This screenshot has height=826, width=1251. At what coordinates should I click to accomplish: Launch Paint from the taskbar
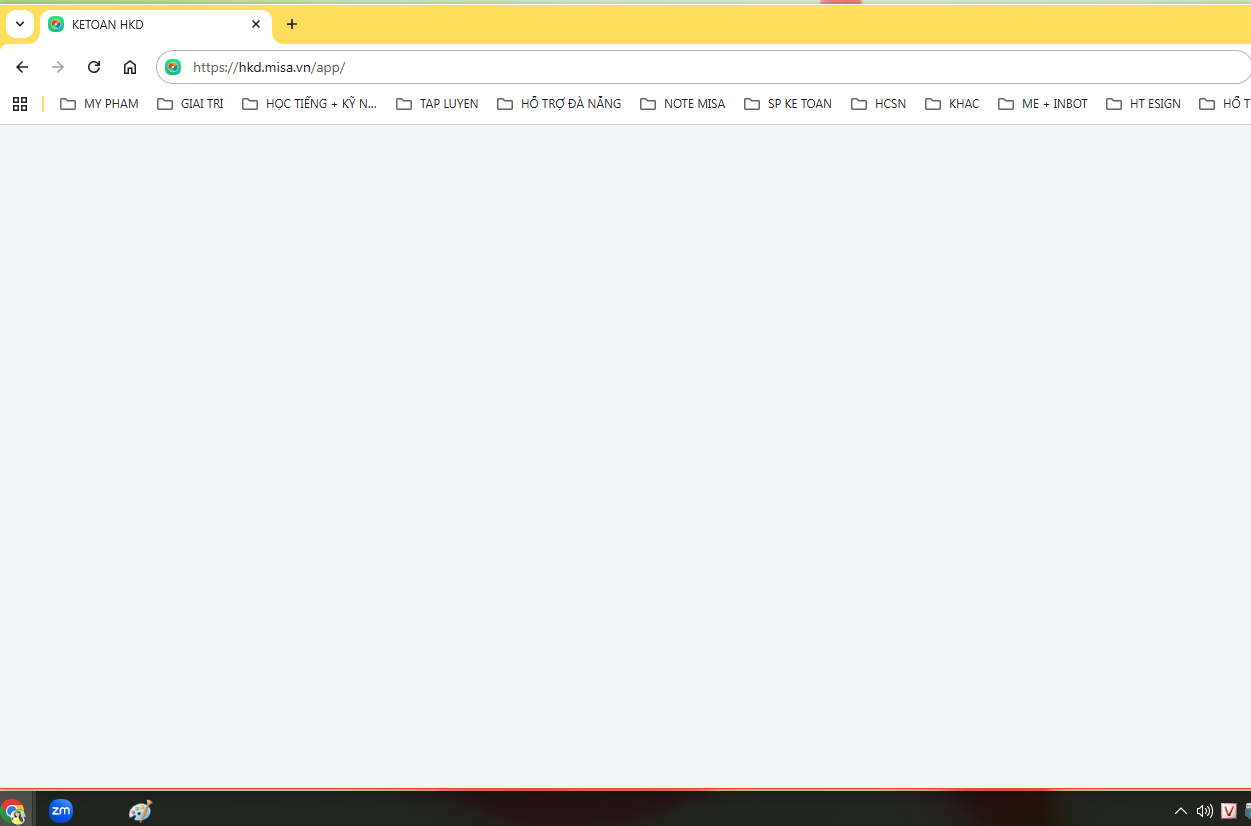pyautogui.click(x=140, y=810)
